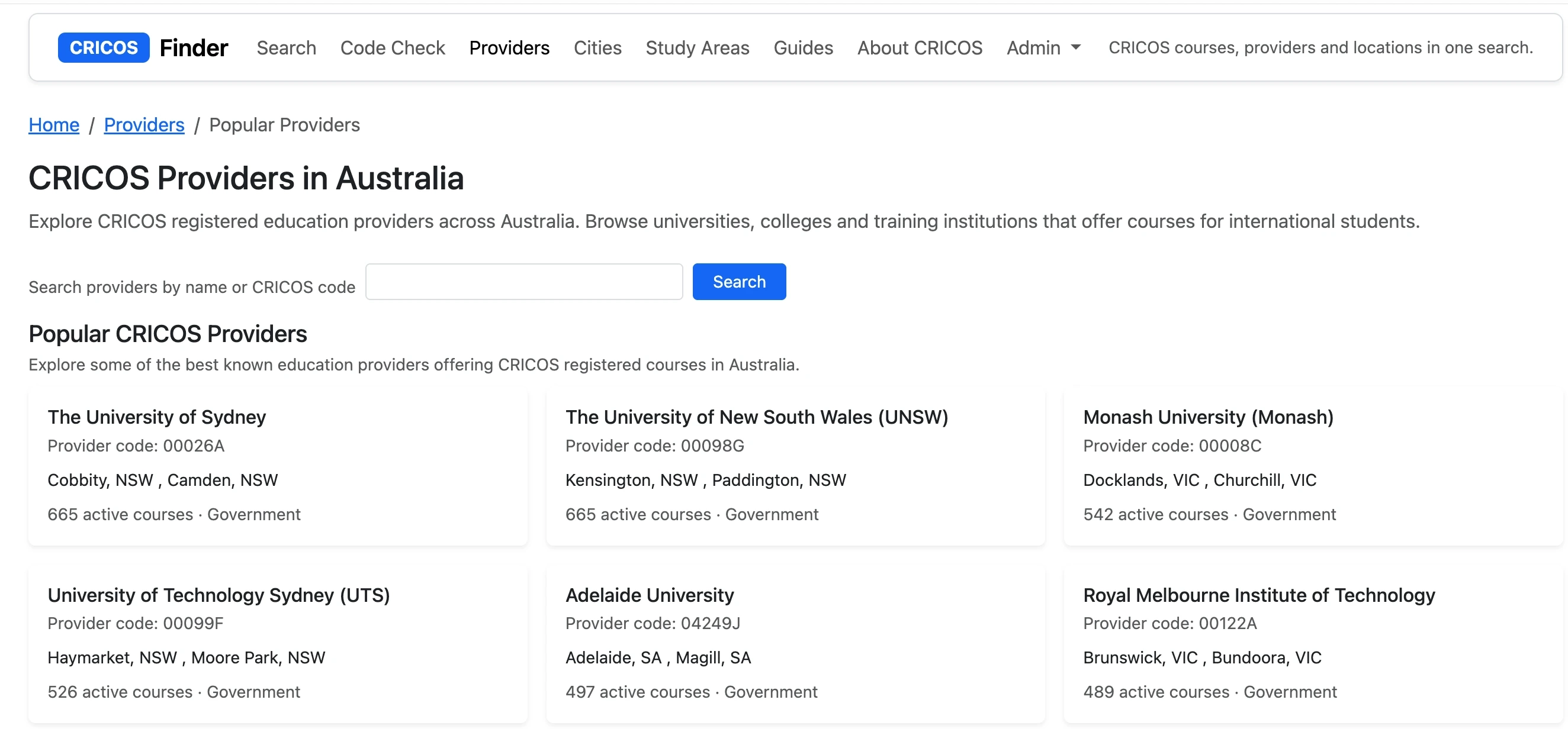Click 542 active courses text
Screen dimensions: 1568x735
coord(1156,515)
